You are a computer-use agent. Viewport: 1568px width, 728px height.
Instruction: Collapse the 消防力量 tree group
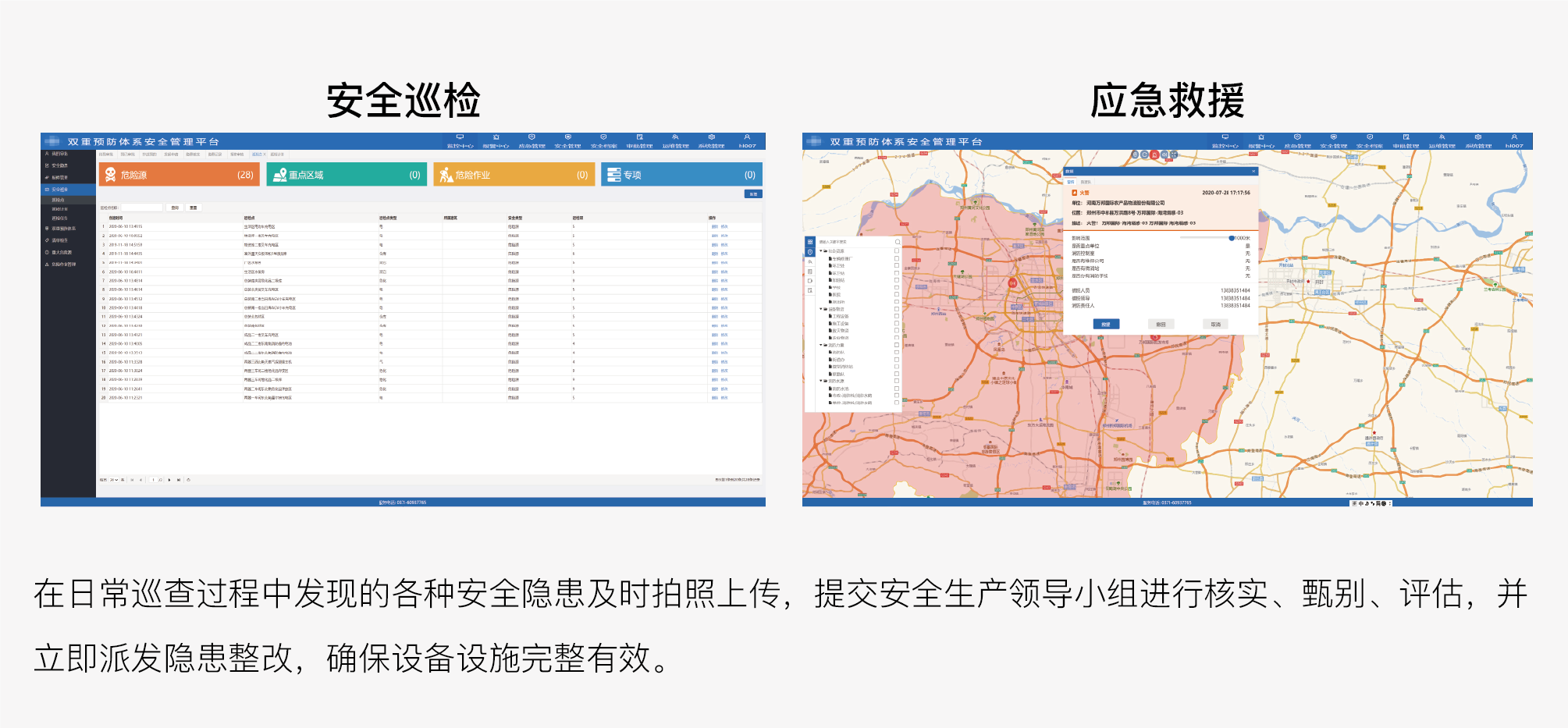tap(821, 345)
